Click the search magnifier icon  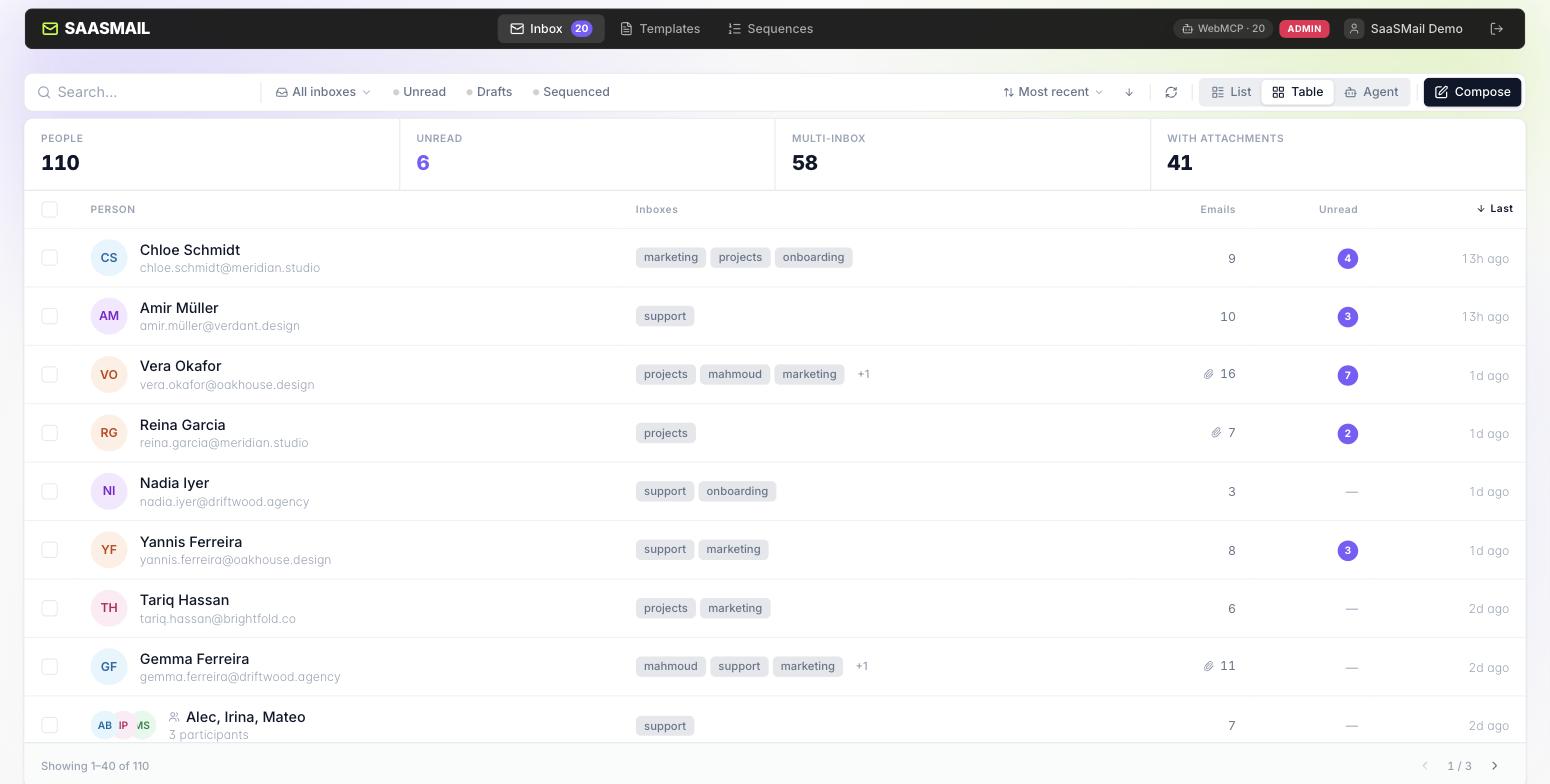pyautogui.click(x=44, y=92)
